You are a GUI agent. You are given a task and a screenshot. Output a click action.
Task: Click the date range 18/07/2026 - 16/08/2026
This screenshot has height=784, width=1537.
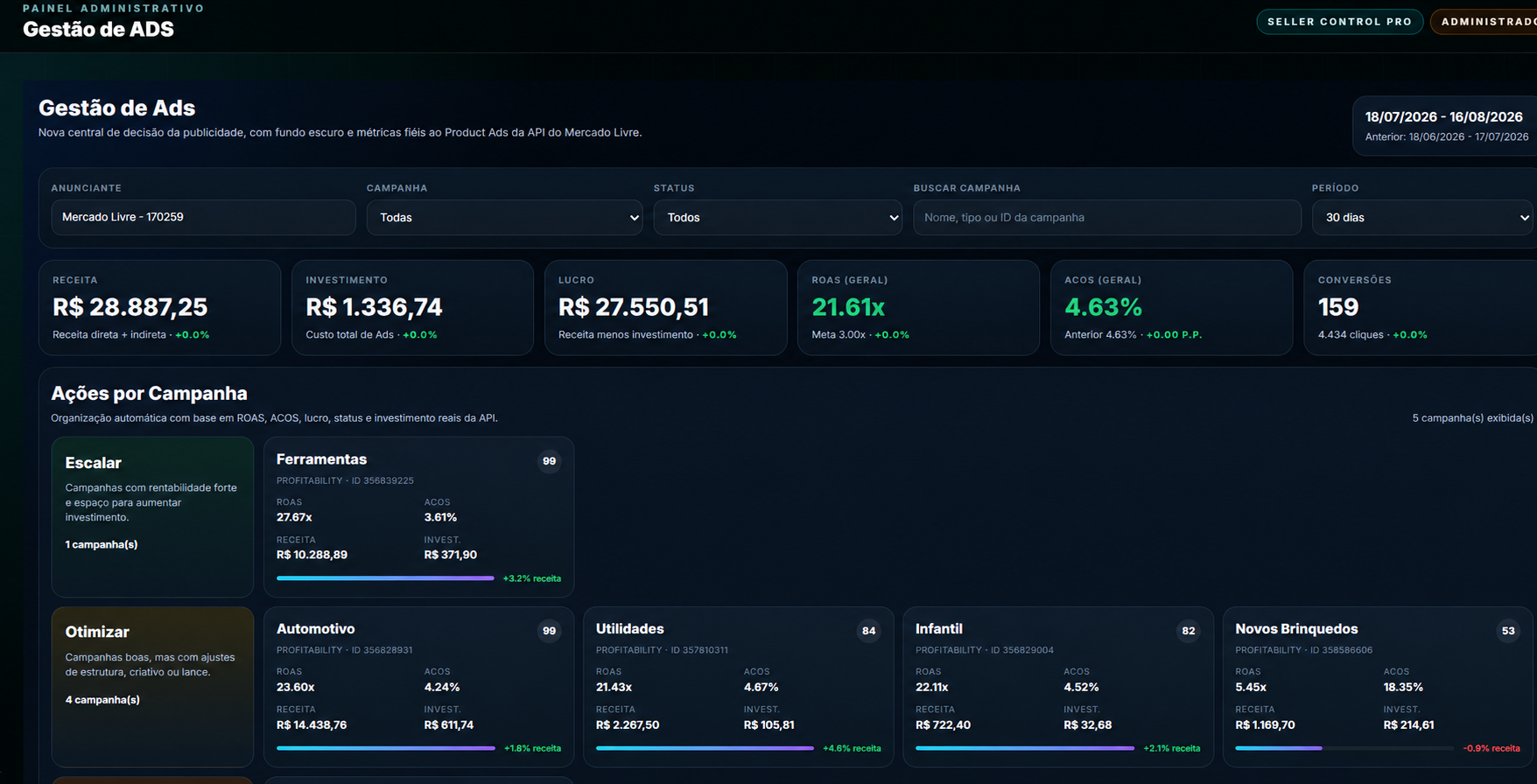pyautogui.click(x=1444, y=116)
